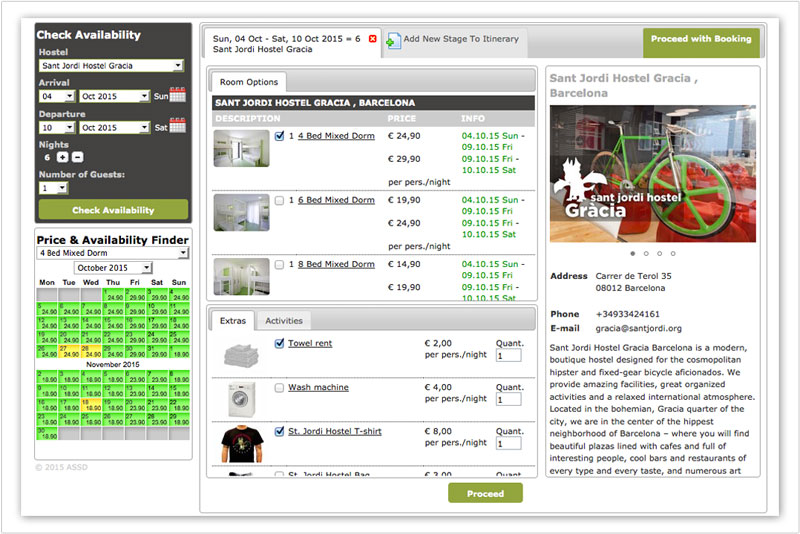Open the Departure day dropdown
Viewport: 800px width, 534px height.
tap(57, 128)
